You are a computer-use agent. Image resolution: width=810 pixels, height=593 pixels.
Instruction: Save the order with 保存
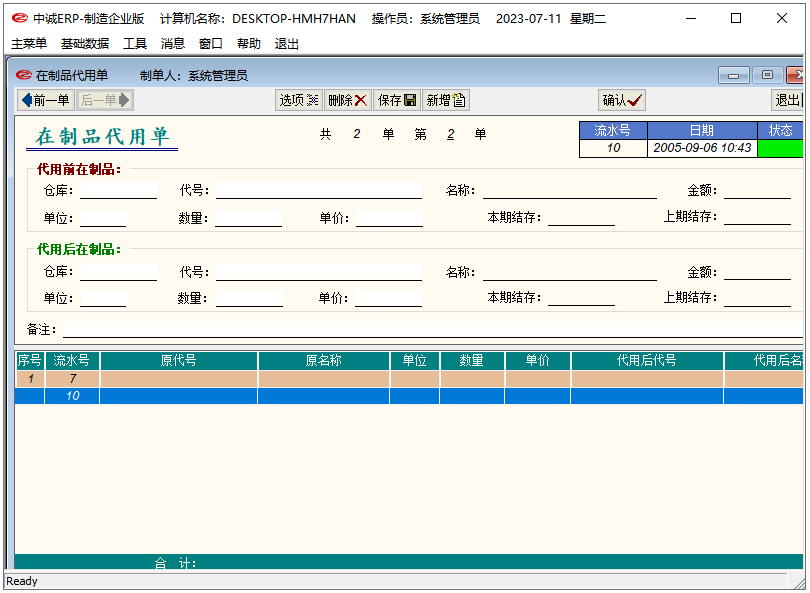click(x=397, y=100)
